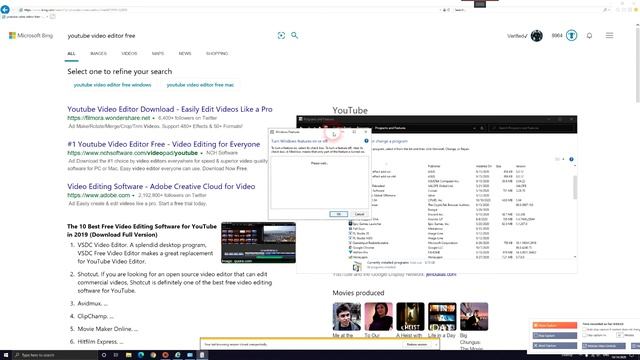Select FL Studio 20 in program list
The height and width of the screenshot is (360, 640).
pyautogui.click(x=360, y=233)
